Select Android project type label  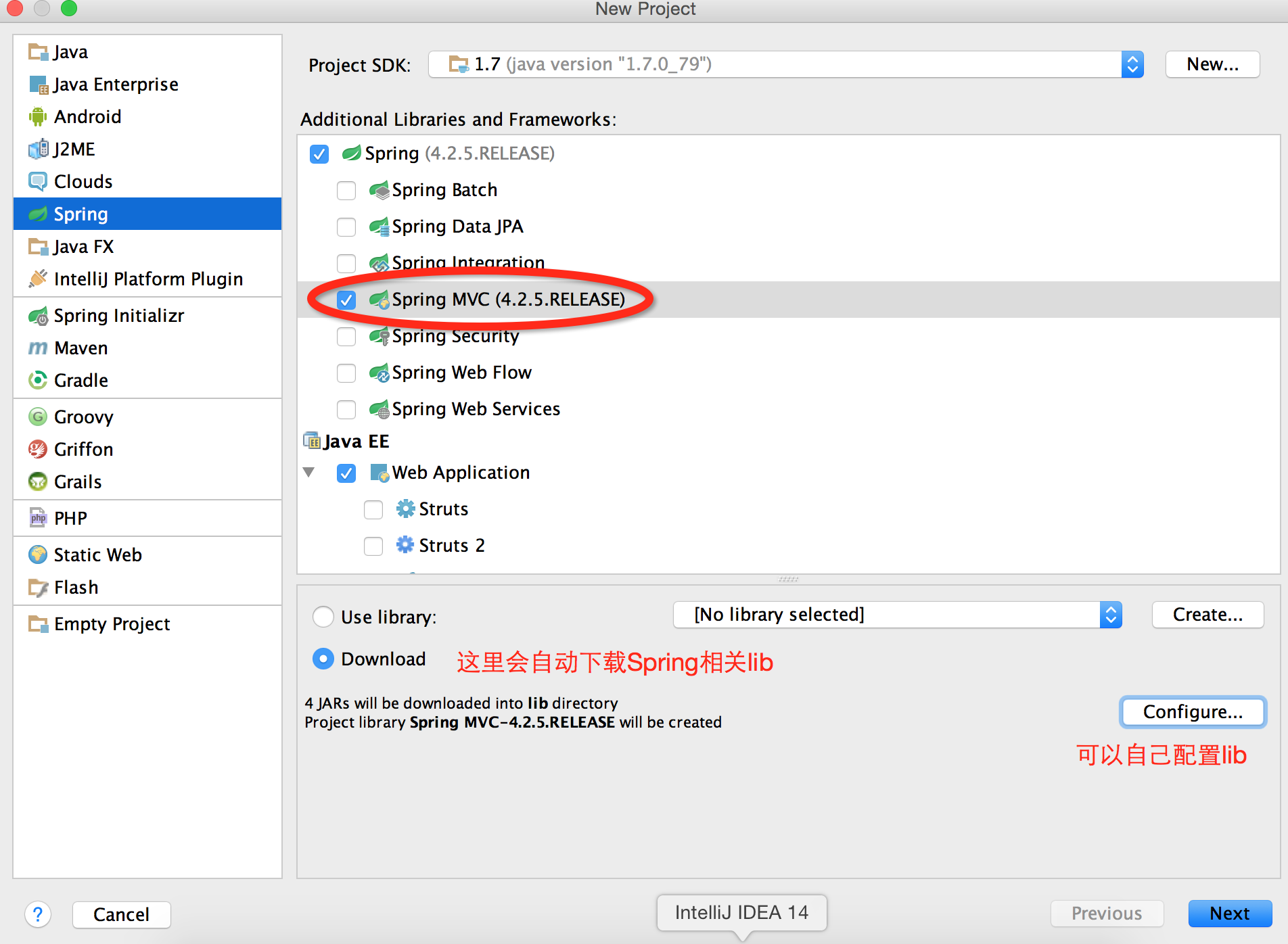click(x=88, y=117)
